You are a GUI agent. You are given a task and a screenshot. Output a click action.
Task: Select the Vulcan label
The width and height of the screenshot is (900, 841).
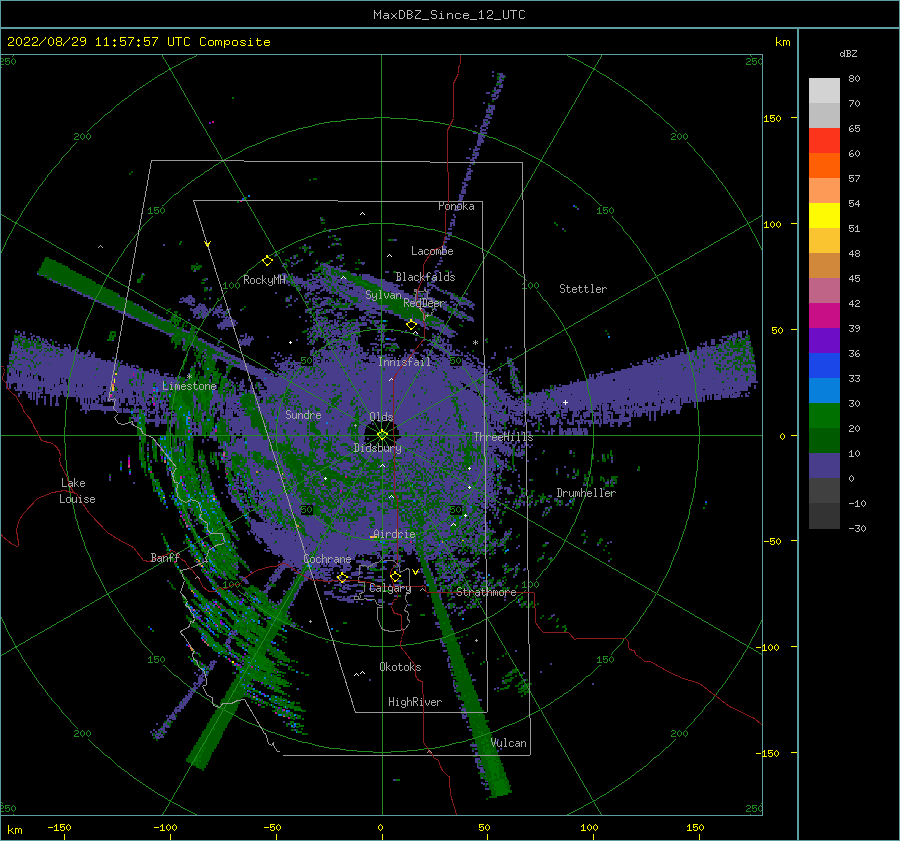[509, 743]
